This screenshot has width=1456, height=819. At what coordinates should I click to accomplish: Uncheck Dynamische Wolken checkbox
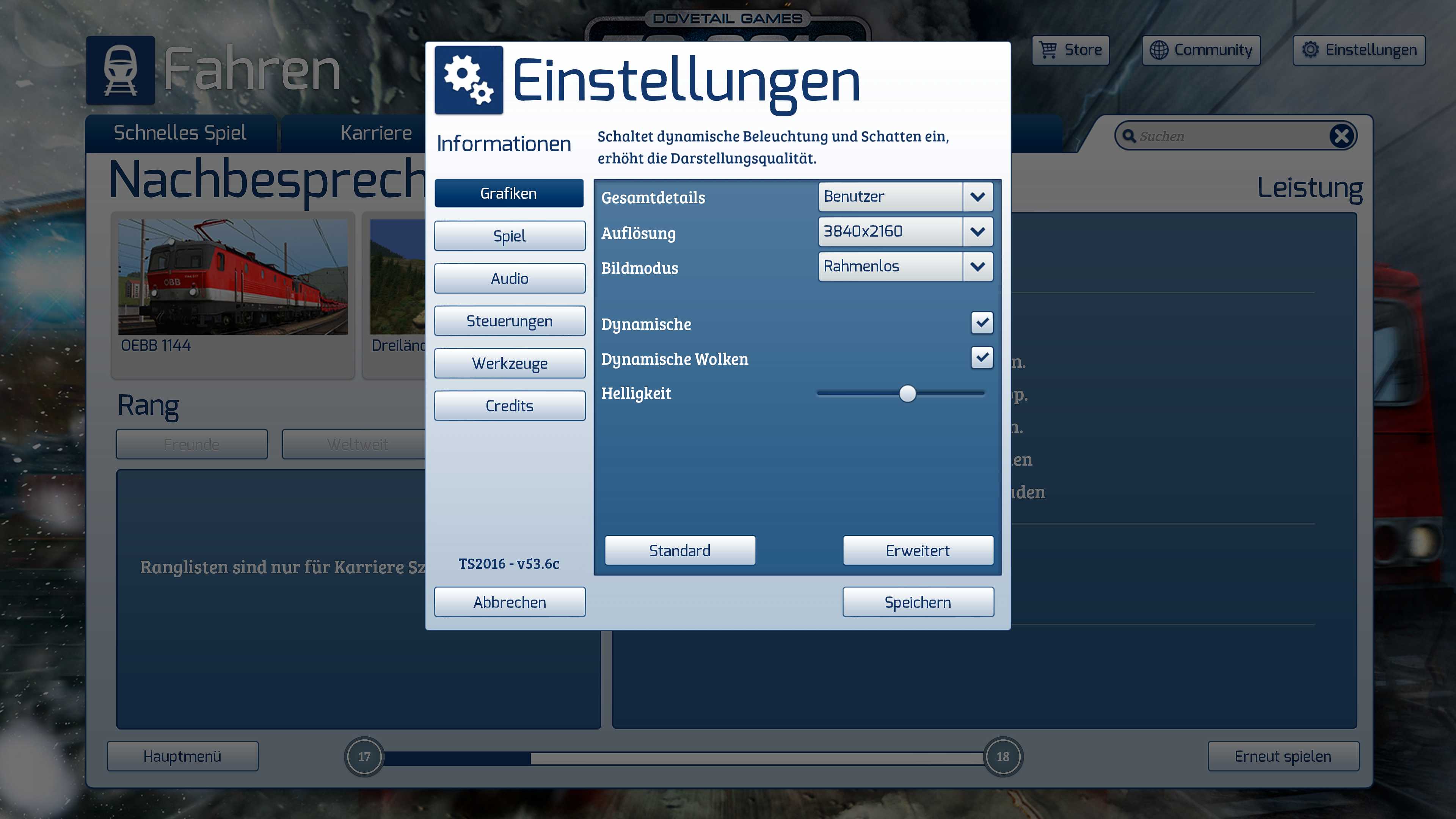[x=982, y=357]
